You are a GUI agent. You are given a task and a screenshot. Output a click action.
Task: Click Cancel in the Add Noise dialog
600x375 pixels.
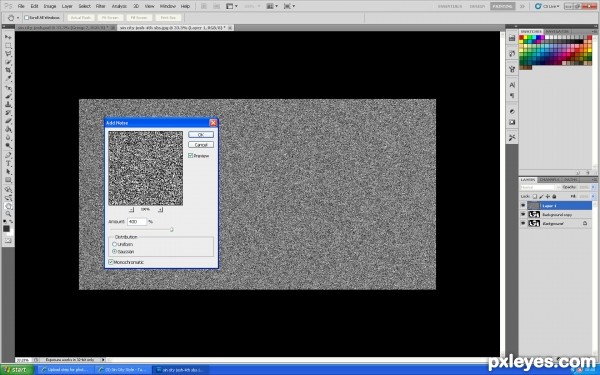pyautogui.click(x=201, y=145)
